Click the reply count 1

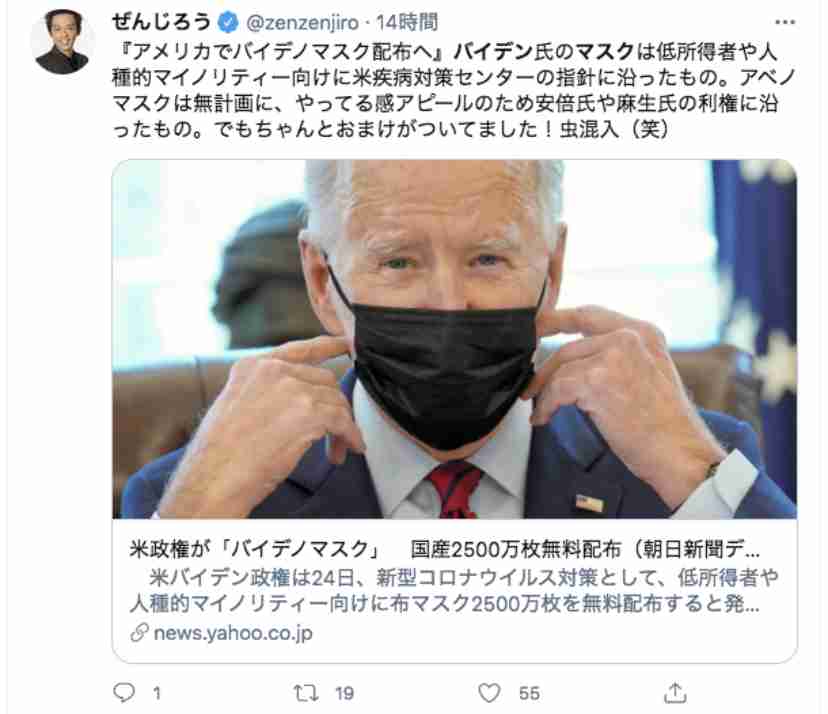point(157,693)
